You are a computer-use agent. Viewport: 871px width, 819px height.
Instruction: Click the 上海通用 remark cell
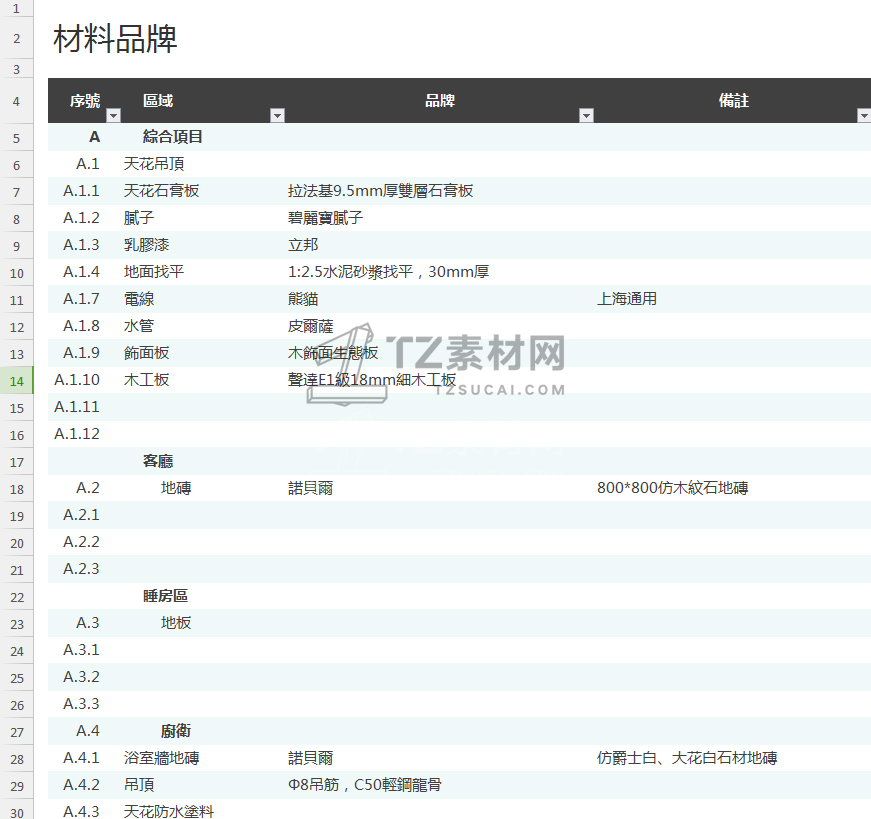click(627, 299)
